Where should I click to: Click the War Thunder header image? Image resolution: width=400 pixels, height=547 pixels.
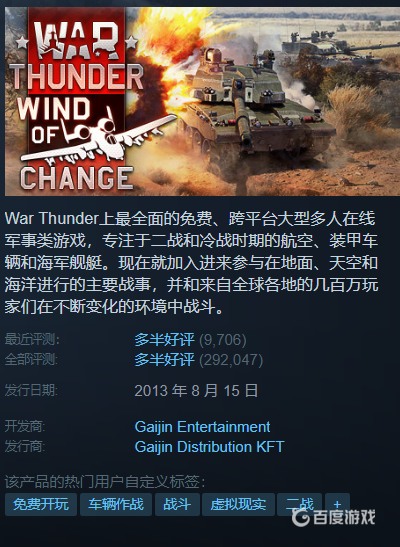[x=202, y=102]
